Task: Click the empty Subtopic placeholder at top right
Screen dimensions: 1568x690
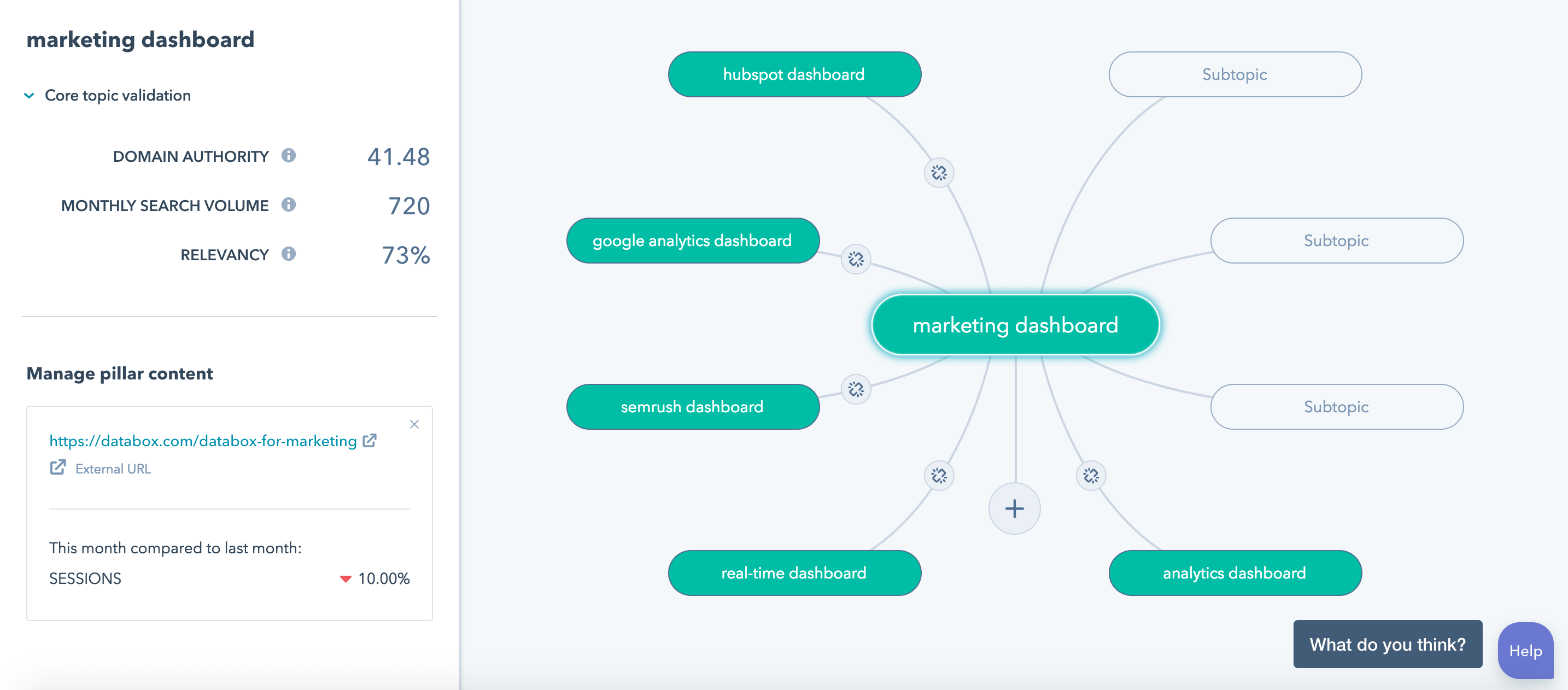Action: [x=1234, y=74]
